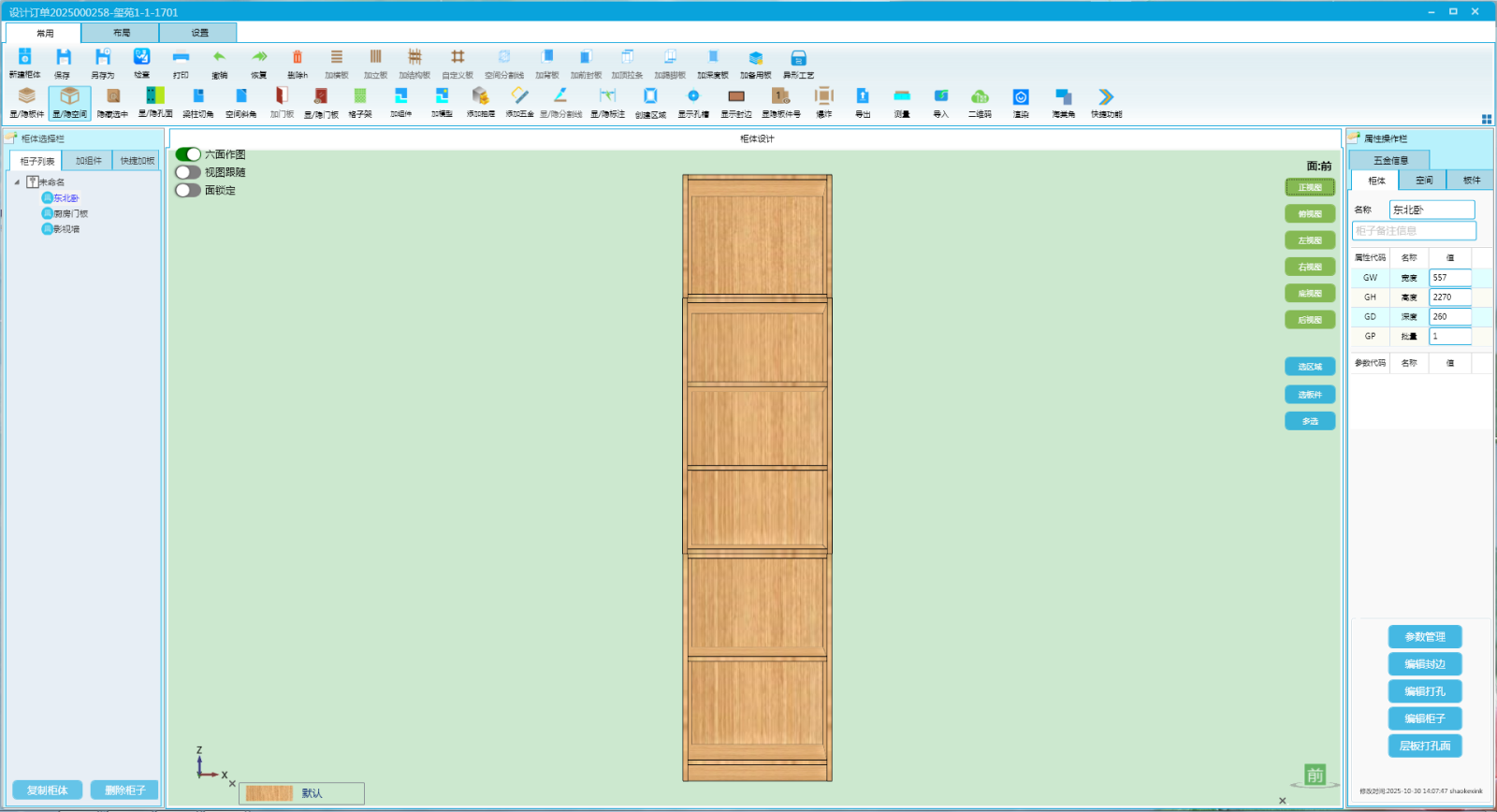Screen dimensions: 1497x812
Task: Enable the 视图跟随 toggle switch
Action: tap(188, 172)
